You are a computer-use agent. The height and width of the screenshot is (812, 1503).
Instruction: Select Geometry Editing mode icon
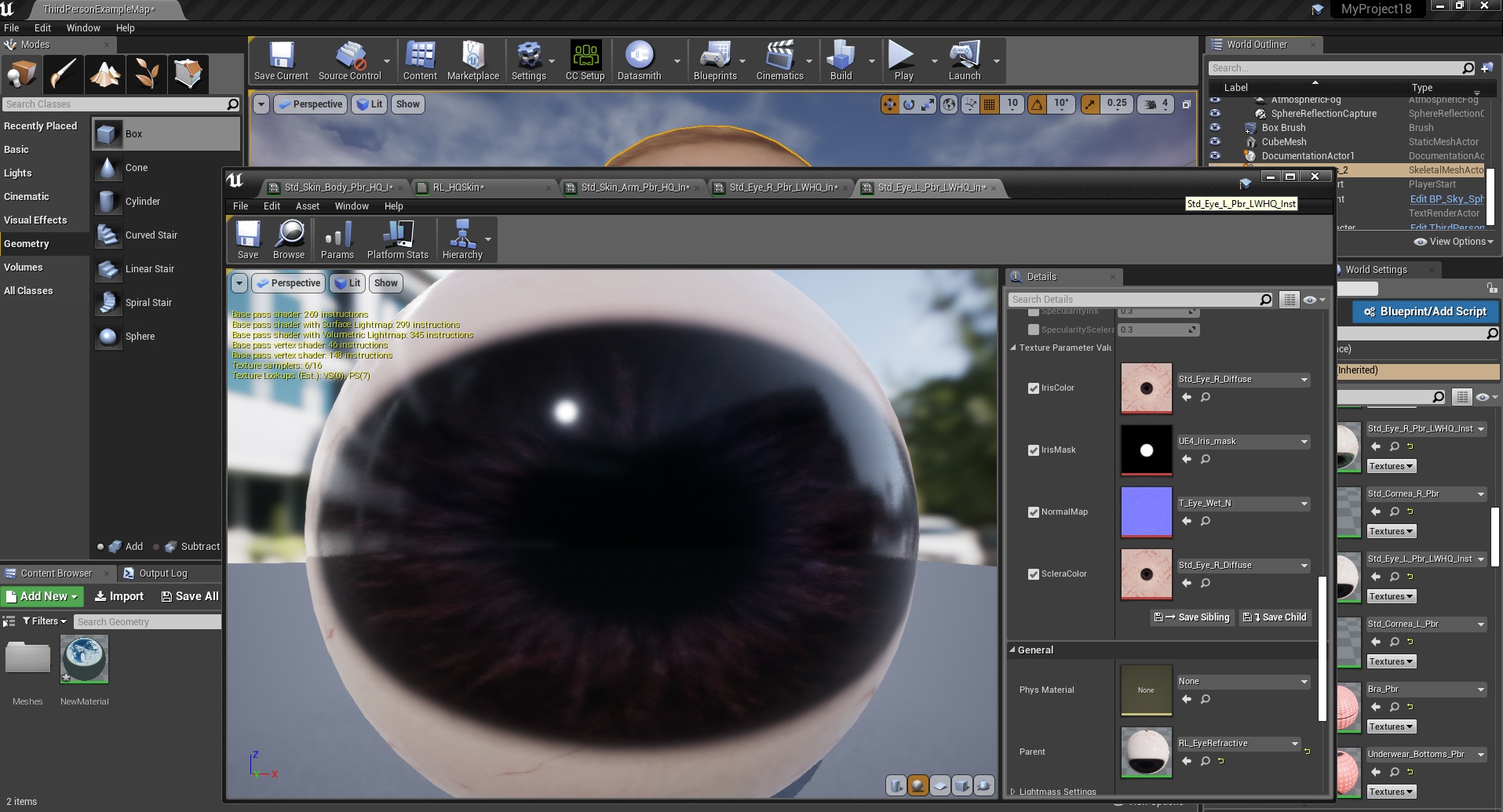(188, 75)
